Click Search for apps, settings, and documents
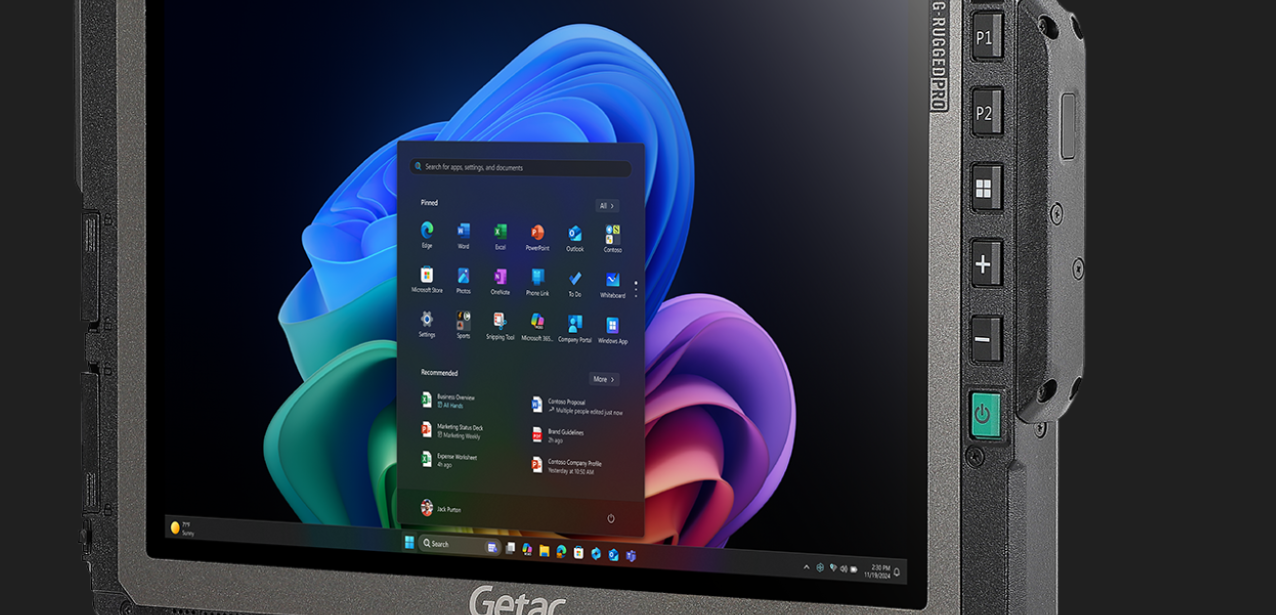Image resolution: width=1276 pixels, height=615 pixels. 520,167
